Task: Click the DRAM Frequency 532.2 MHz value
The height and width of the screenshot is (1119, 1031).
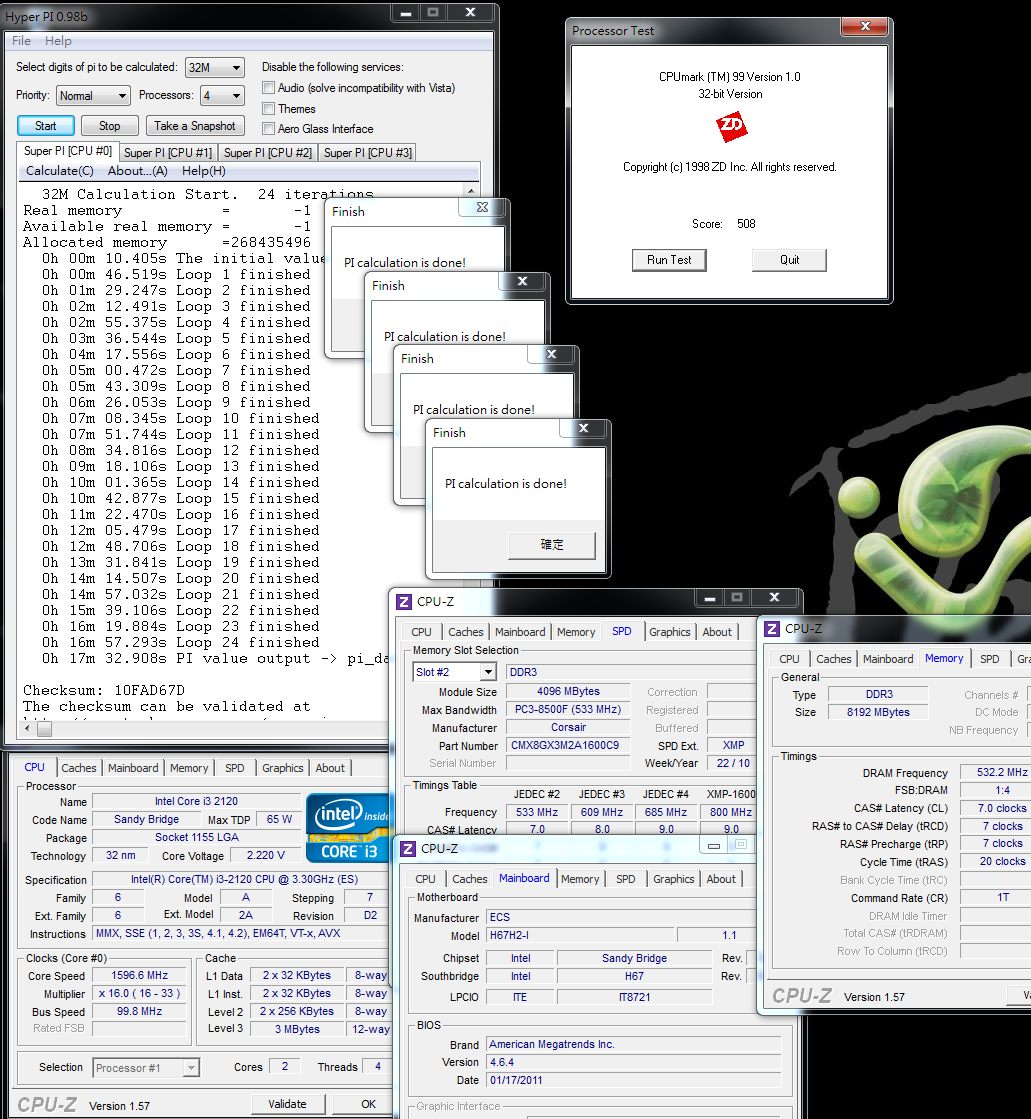Action: (x=995, y=773)
